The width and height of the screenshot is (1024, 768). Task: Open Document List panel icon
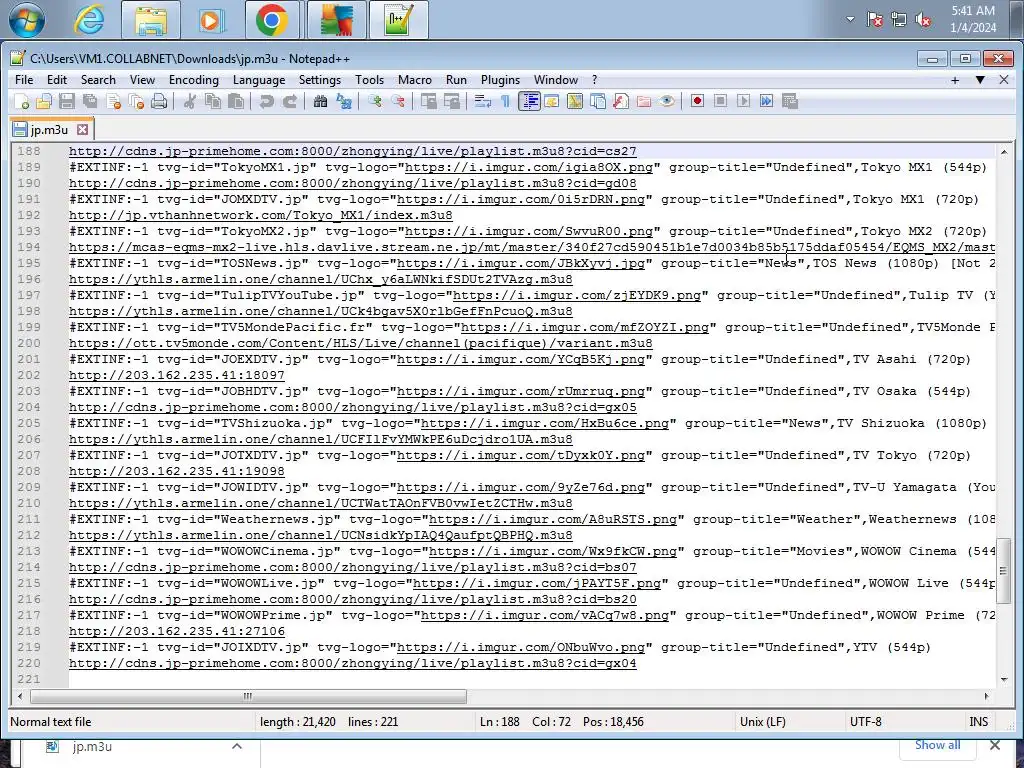[598, 101]
